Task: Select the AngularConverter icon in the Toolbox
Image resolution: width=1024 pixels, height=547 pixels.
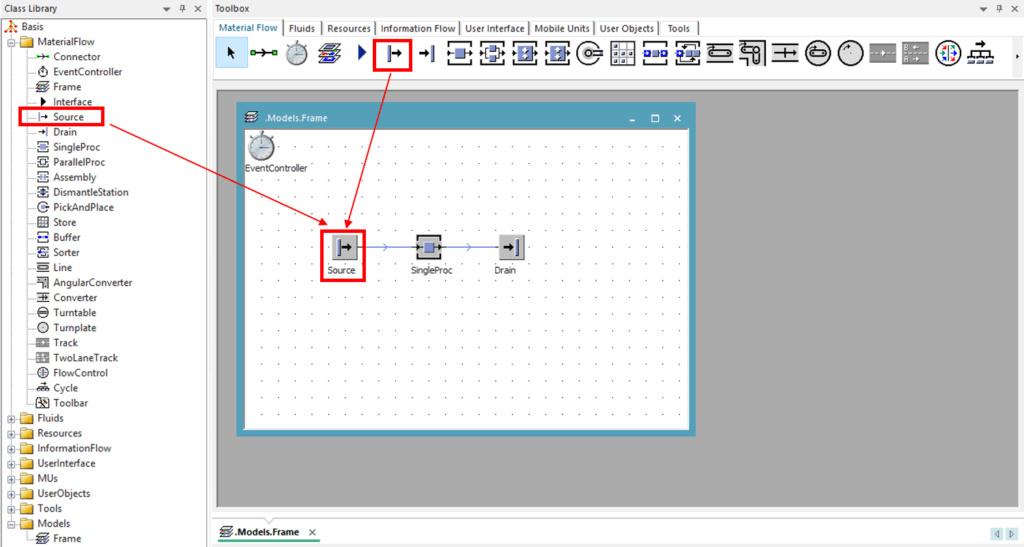Action: coord(752,54)
